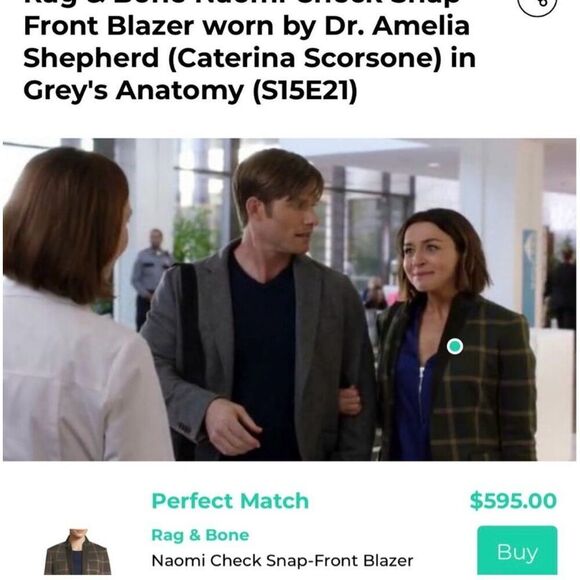This screenshot has width=580, height=580.
Task: Open the blazer product thumbnail
Action: [x=77, y=552]
